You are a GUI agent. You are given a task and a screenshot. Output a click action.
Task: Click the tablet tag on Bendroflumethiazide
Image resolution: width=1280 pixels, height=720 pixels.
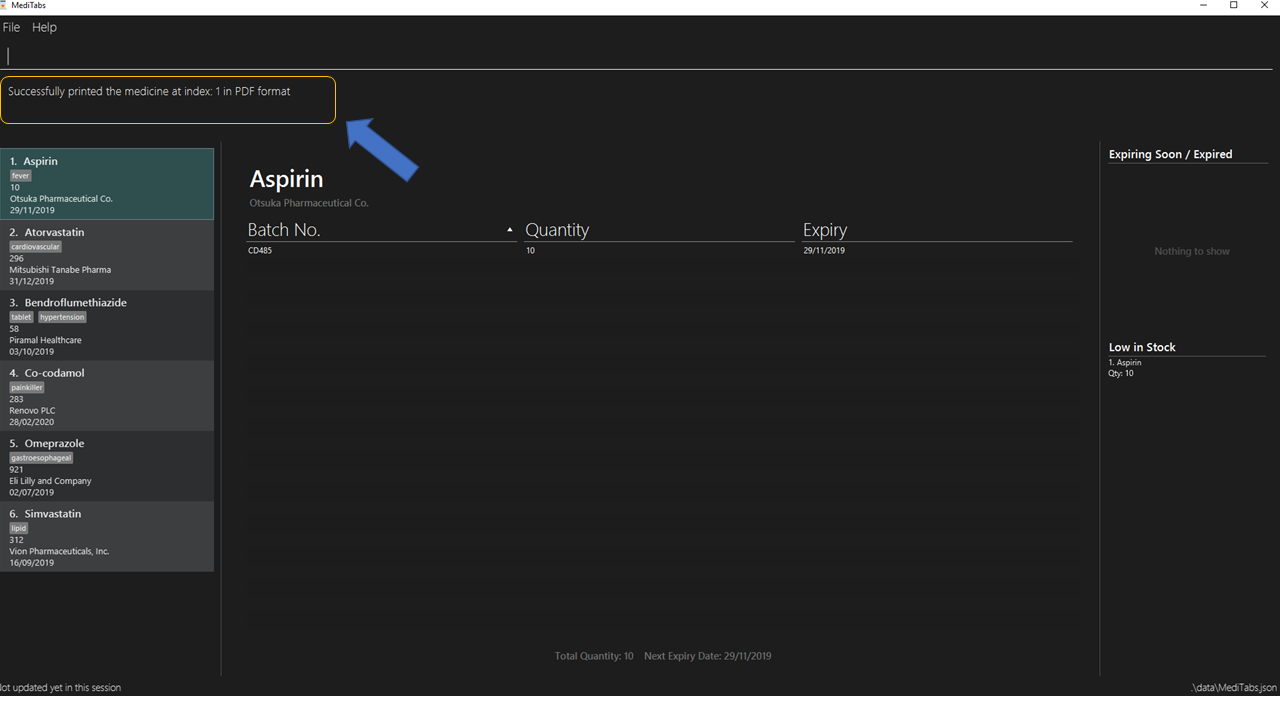22,317
